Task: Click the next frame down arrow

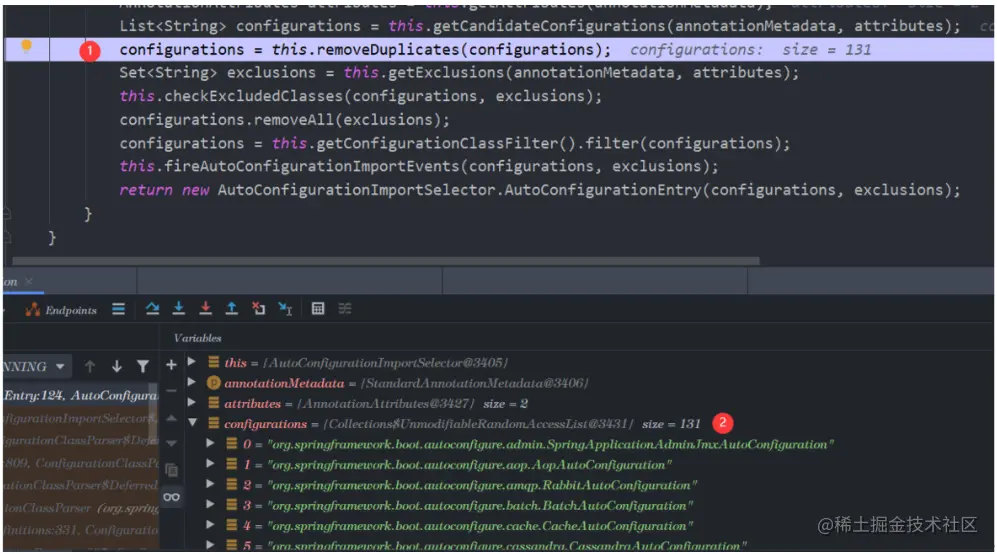Action: coord(116,366)
